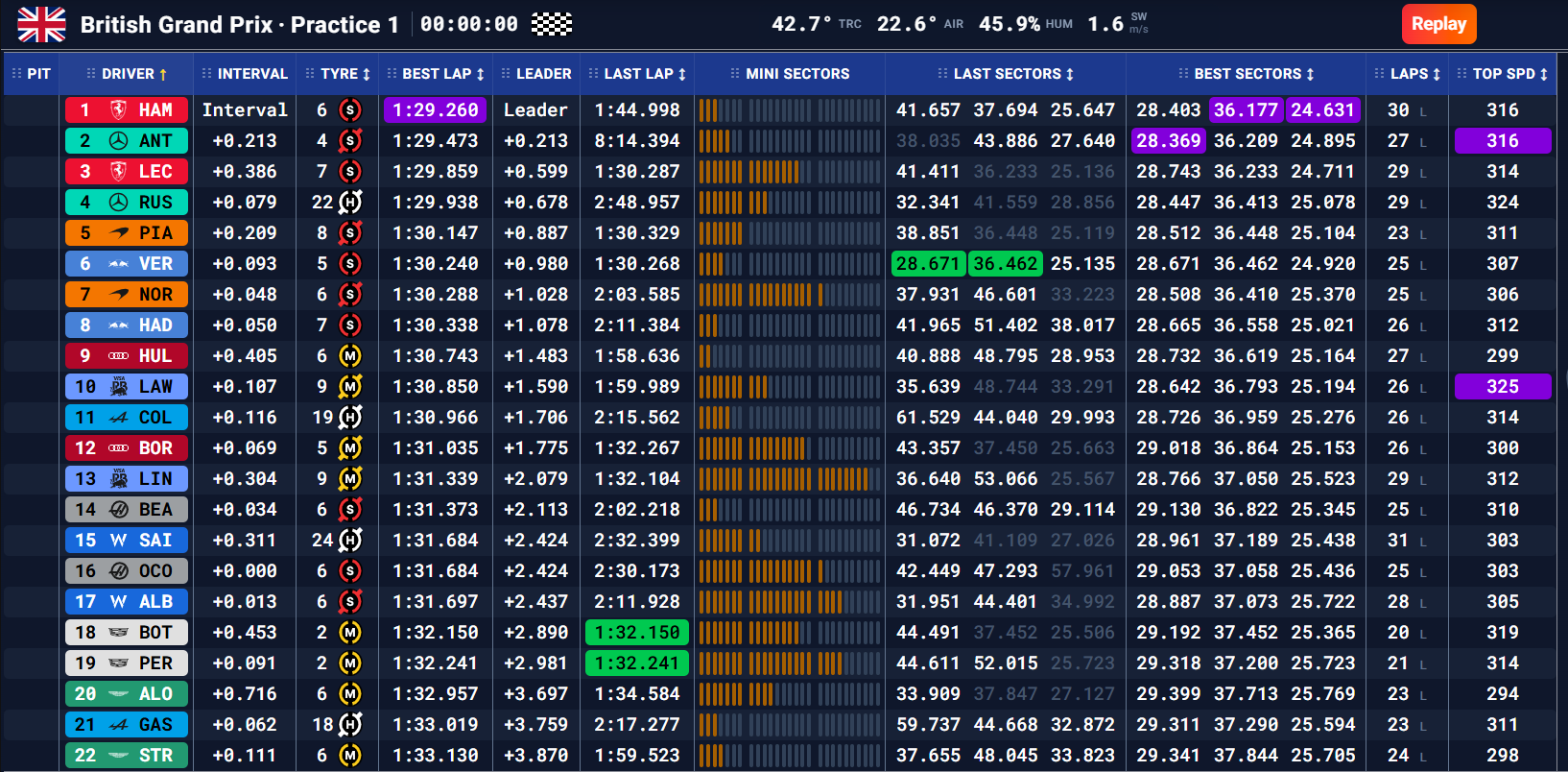
Task: Select the 22 STR driver badge
Action: (x=126, y=756)
